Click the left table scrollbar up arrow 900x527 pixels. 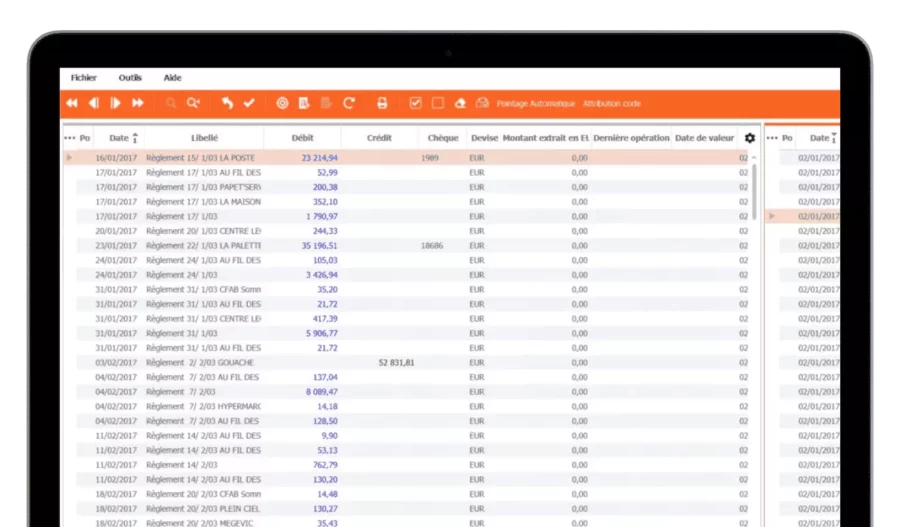pyautogui.click(x=754, y=157)
